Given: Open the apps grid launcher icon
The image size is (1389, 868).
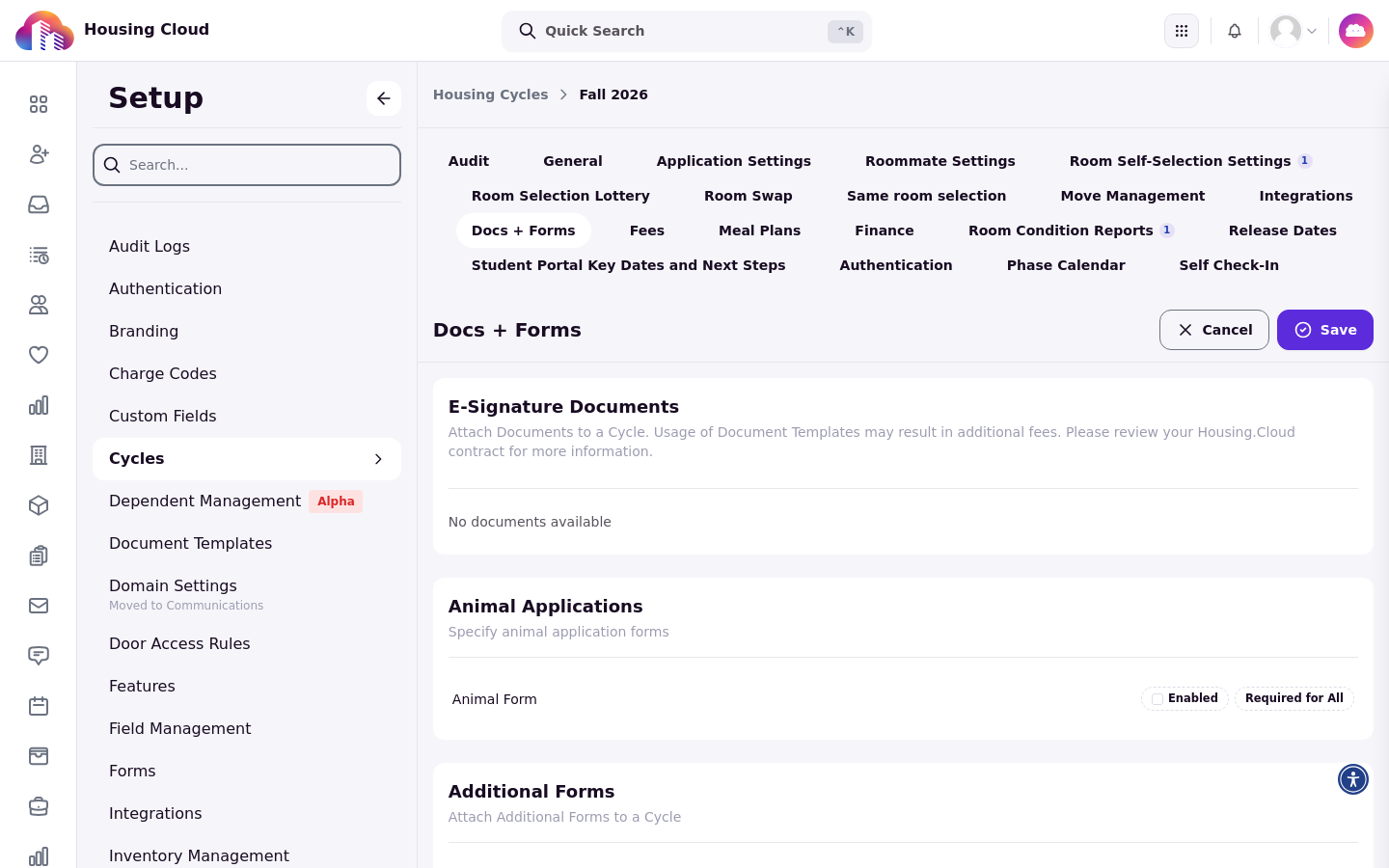Looking at the screenshot, I should pyautogui.click(x=1182, y=31).
